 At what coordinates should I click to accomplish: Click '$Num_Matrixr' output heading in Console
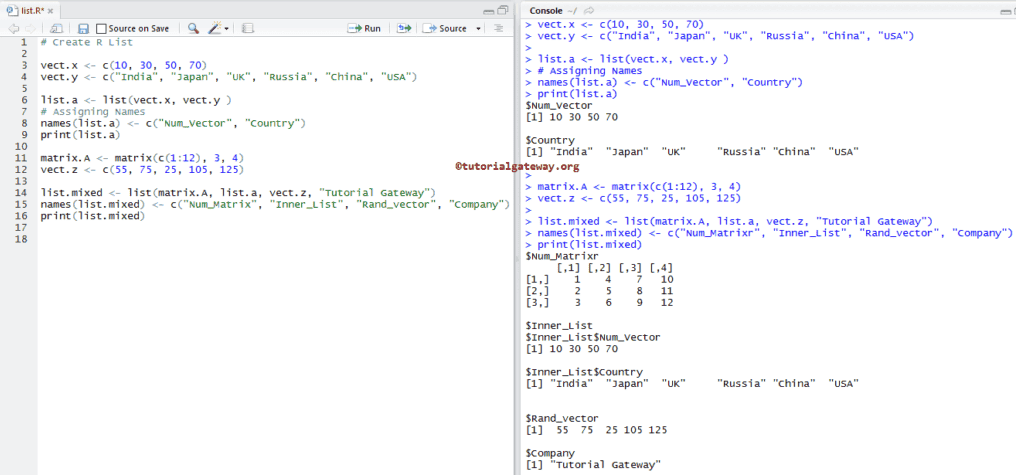coord(562,256)
